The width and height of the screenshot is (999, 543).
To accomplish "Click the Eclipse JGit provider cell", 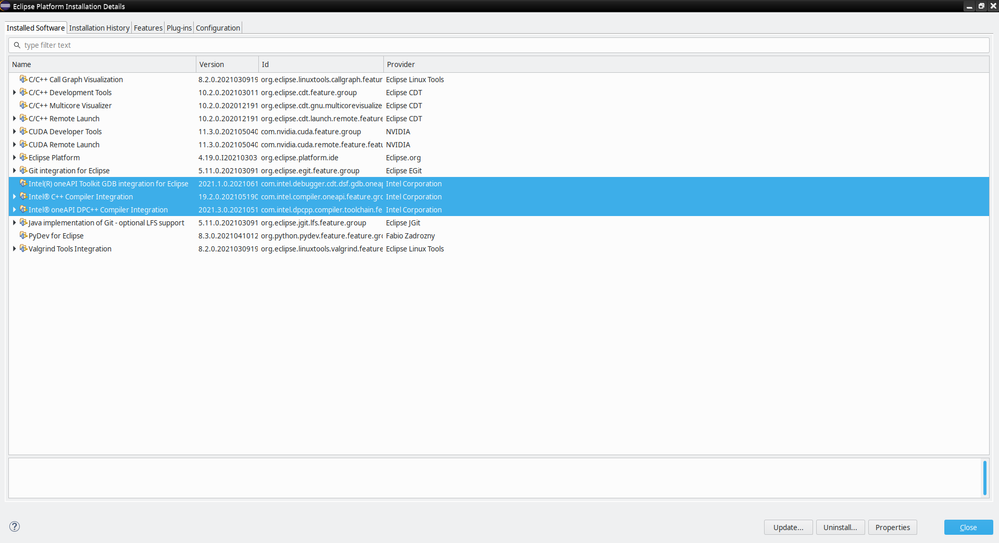I will pyautogui.click(x=403, y=222).
